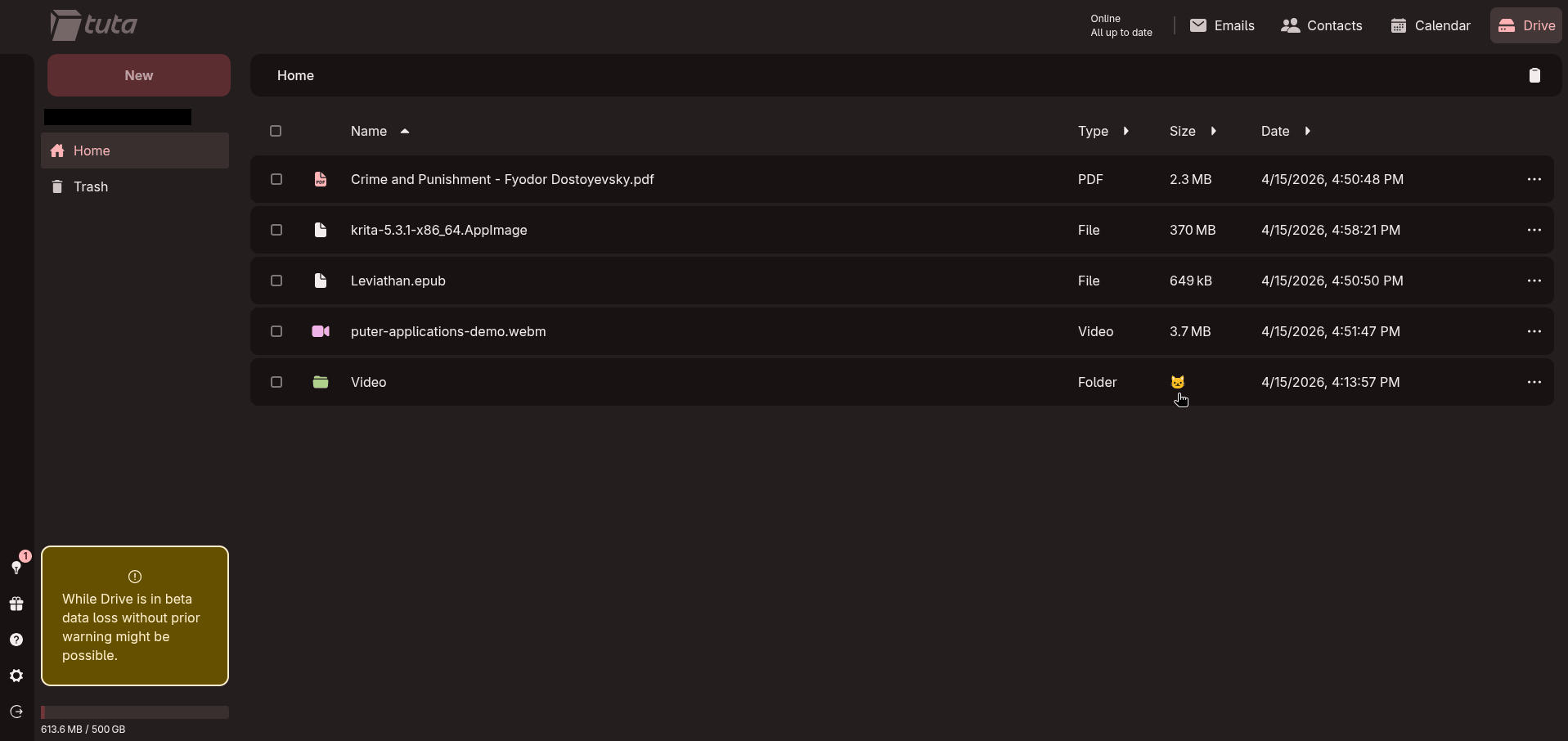This screenshot has width=1568, height=741.
Task: Click the New button
Action: pos(138,74)
